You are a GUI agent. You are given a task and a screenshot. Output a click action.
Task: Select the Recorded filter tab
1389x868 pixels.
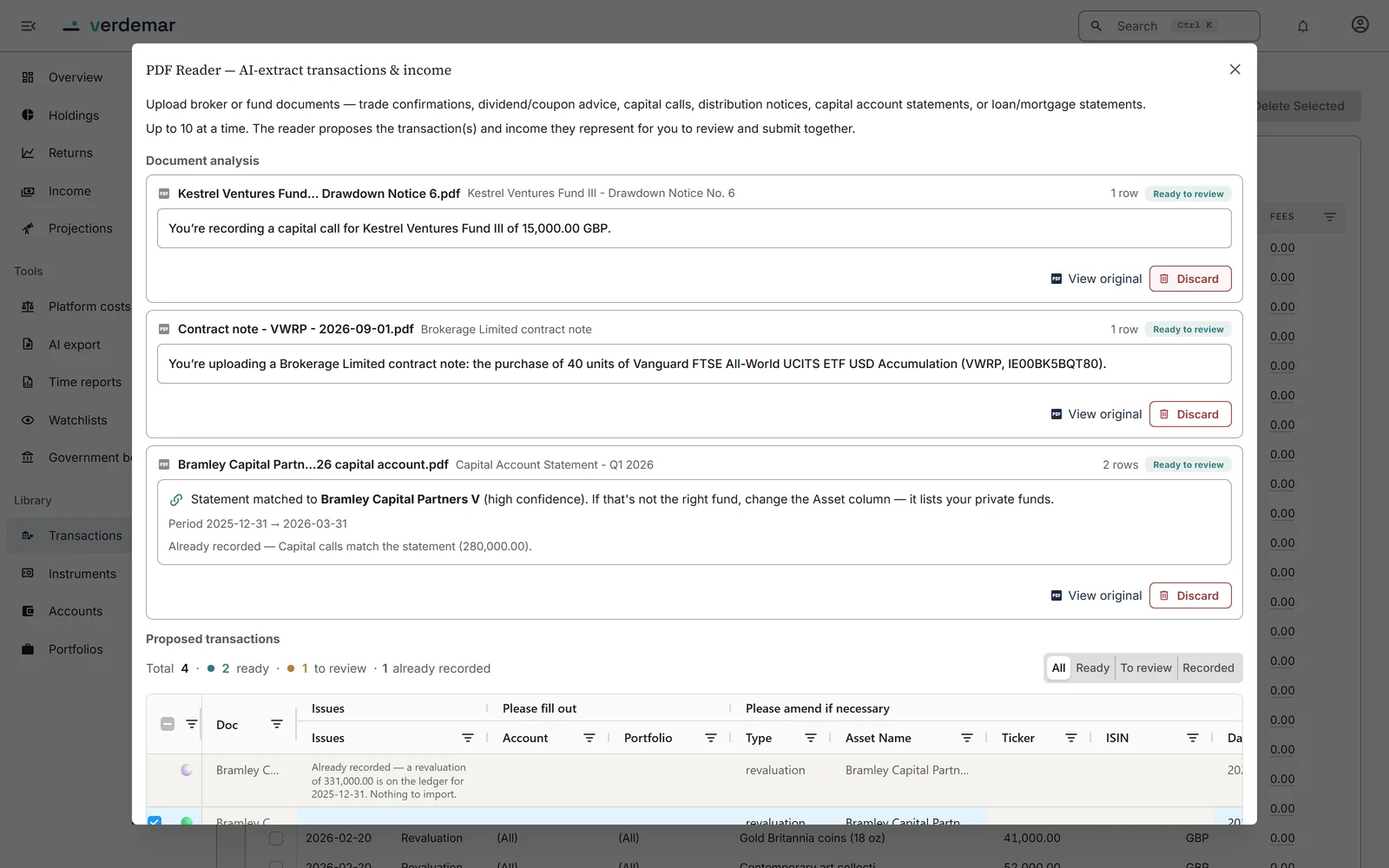click(1208, 668)
